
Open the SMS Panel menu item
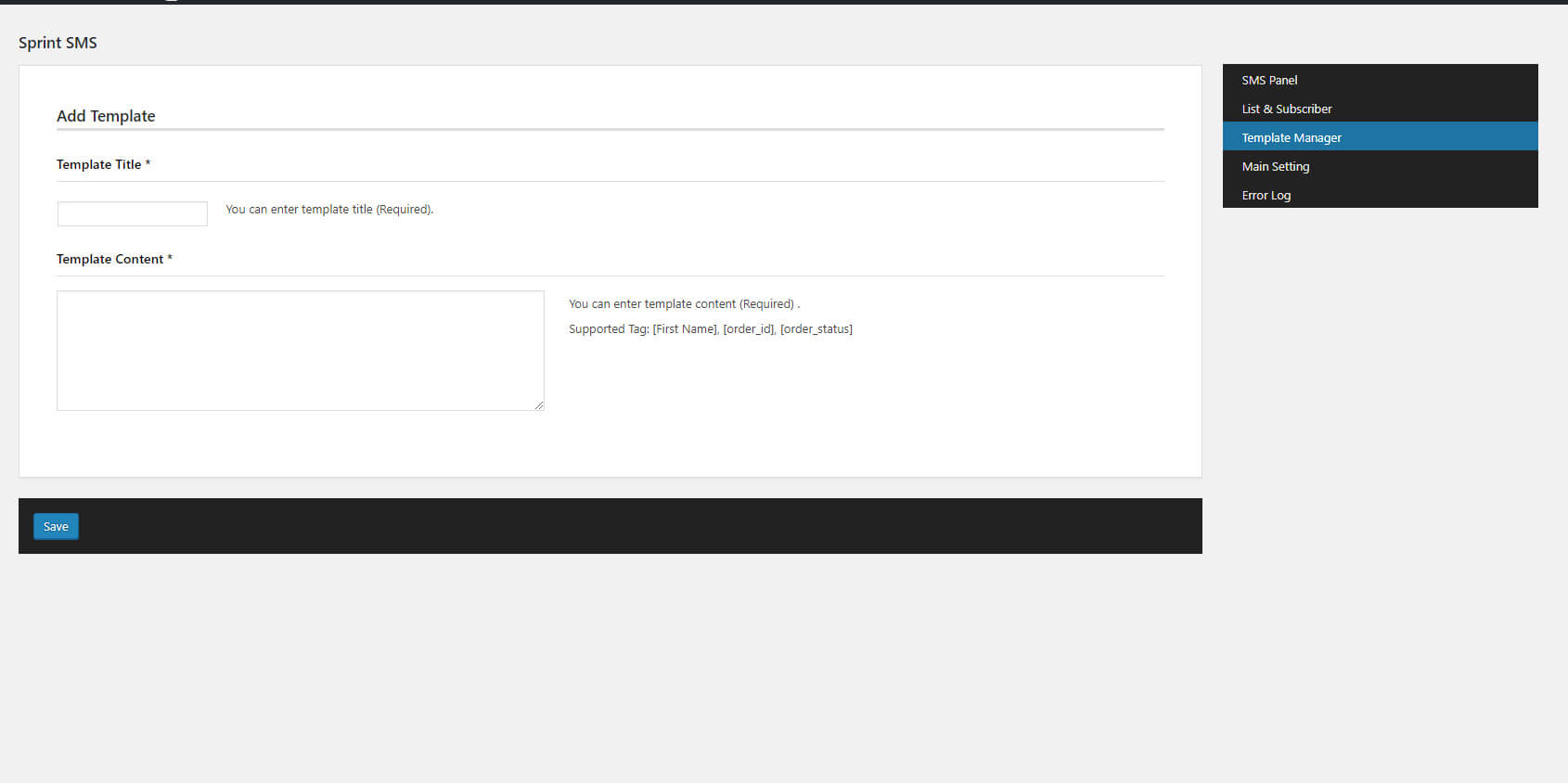click(1380, 80)
